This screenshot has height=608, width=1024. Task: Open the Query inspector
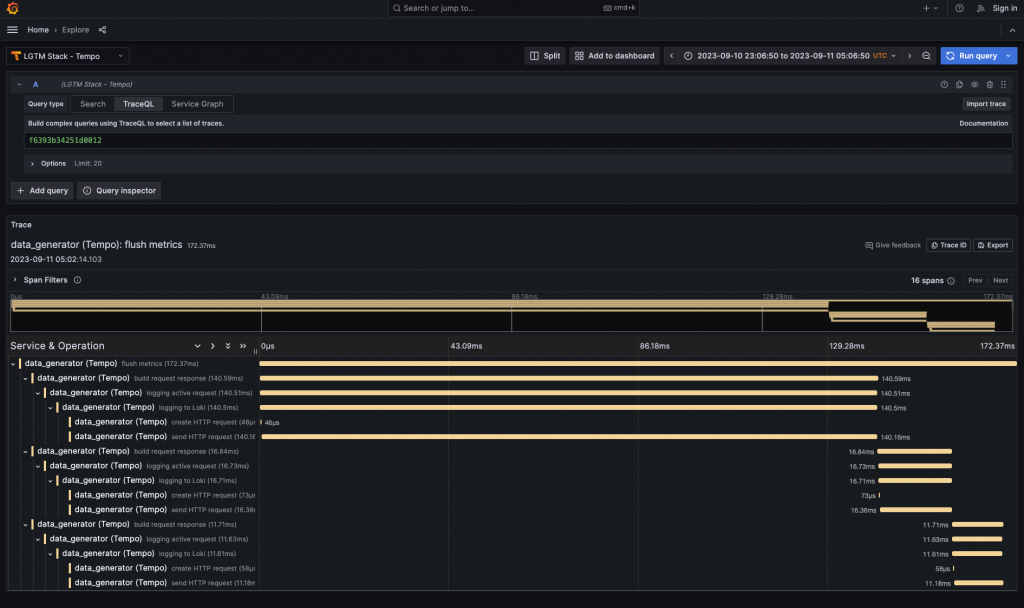tap(120, 191)
